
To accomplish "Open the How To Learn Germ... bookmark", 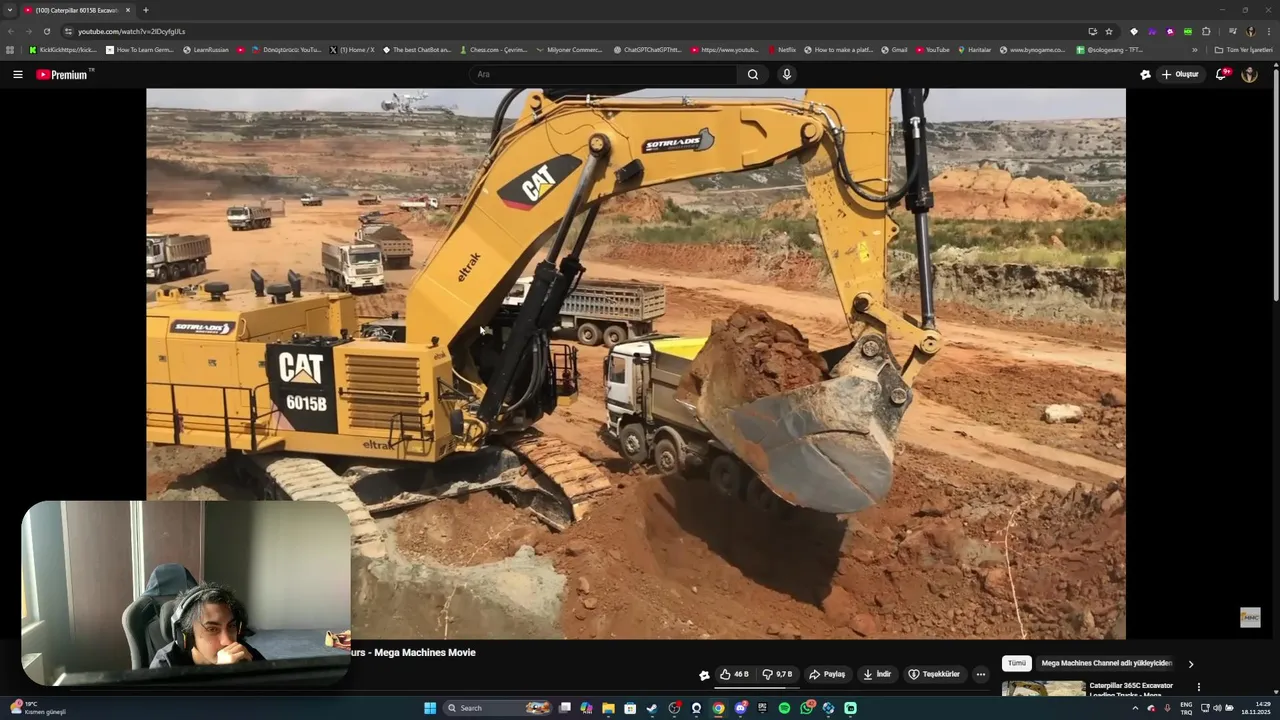I will pyautogui.click(x=140, y=50).
